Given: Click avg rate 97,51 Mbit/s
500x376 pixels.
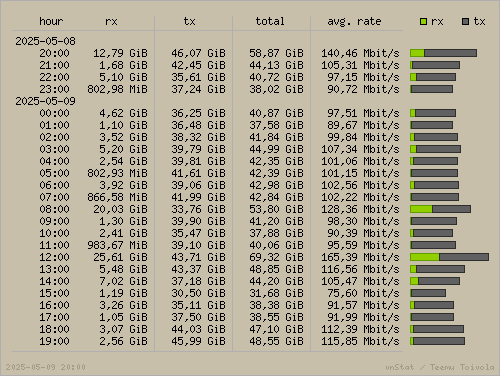Looking at the screenshot, I should tap(363, 113).
